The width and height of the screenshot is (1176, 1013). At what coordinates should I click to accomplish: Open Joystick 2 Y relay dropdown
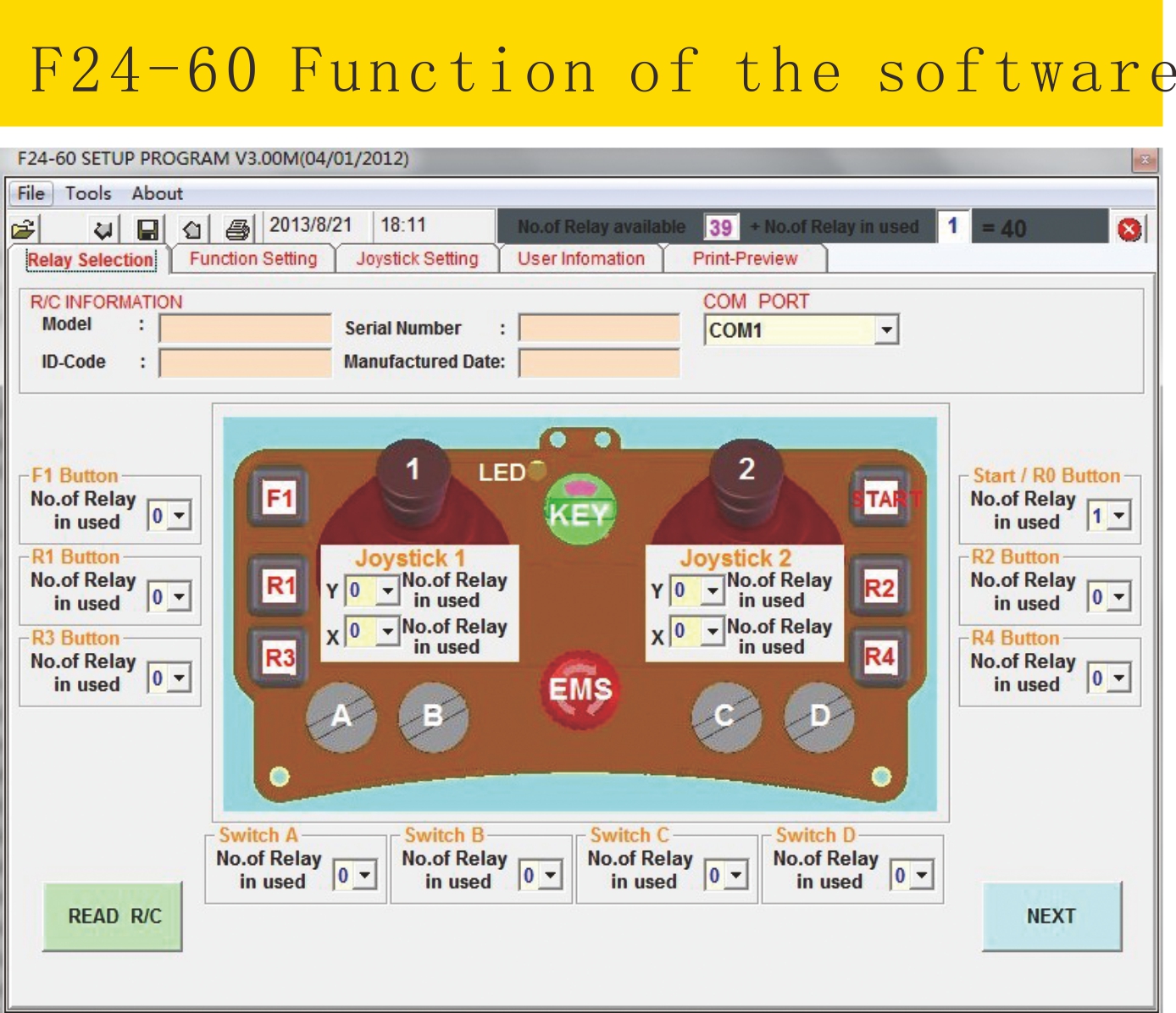click(x=713, y=590)
